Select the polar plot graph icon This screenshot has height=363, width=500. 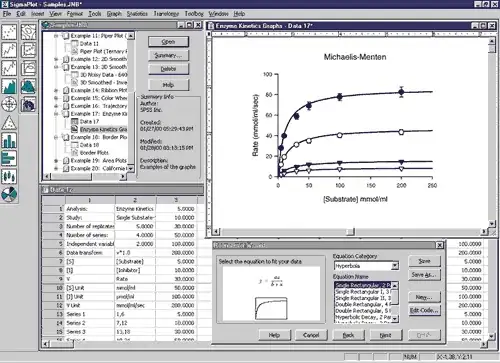pos(9,104)
